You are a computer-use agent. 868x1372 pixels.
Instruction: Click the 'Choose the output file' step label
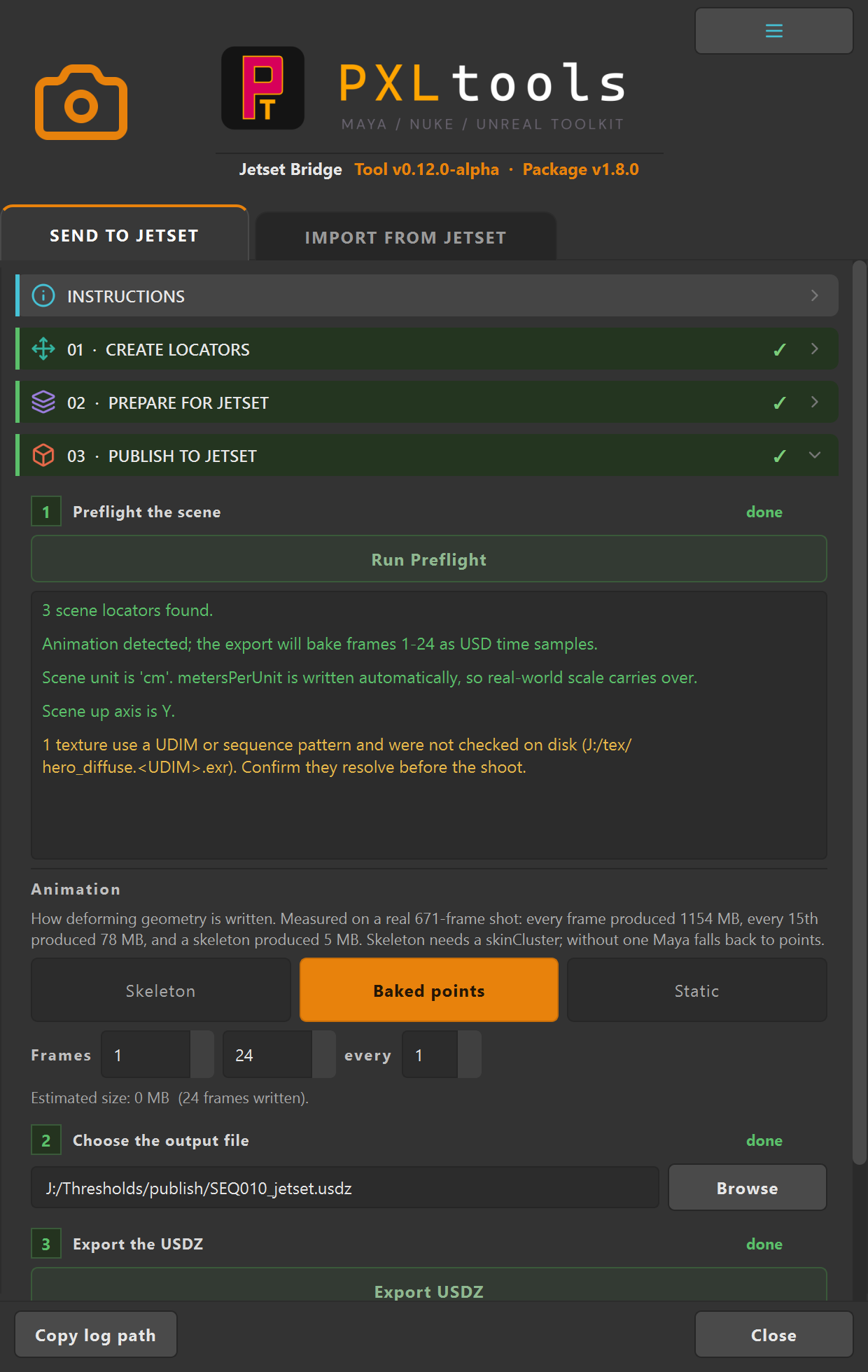point(161,1140)
